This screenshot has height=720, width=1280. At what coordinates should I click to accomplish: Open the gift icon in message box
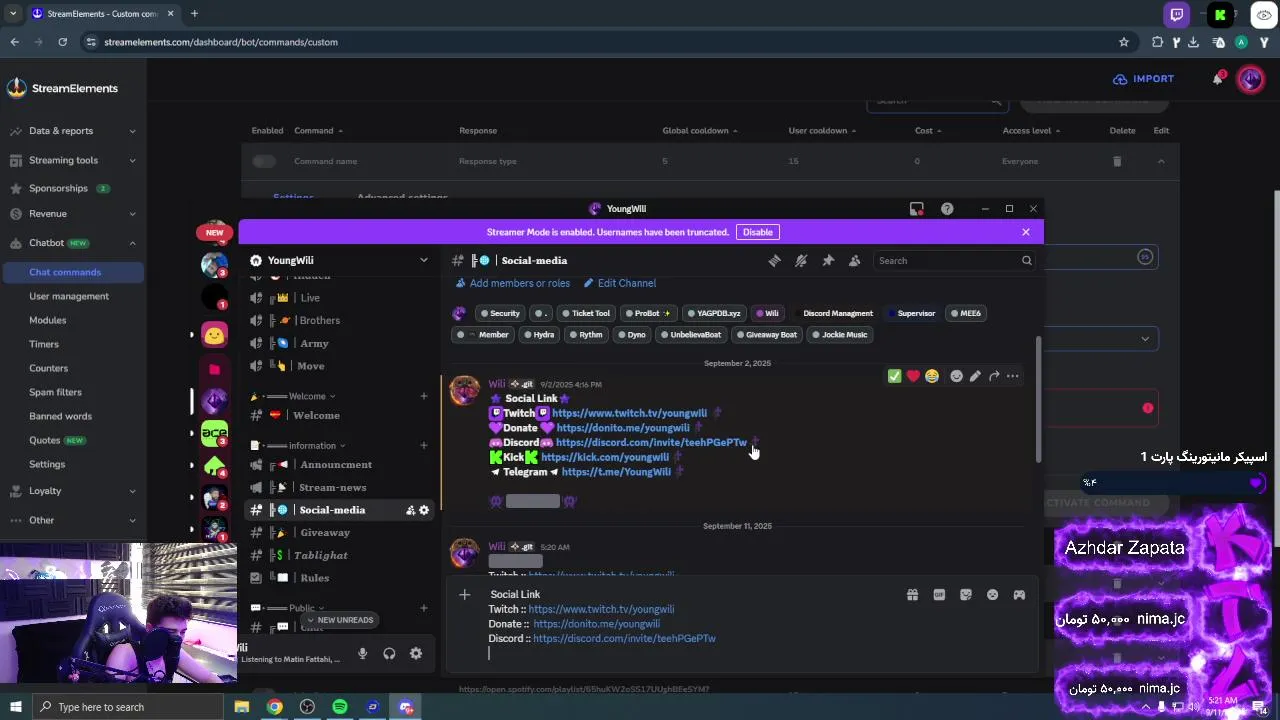[x=912, y=595]
